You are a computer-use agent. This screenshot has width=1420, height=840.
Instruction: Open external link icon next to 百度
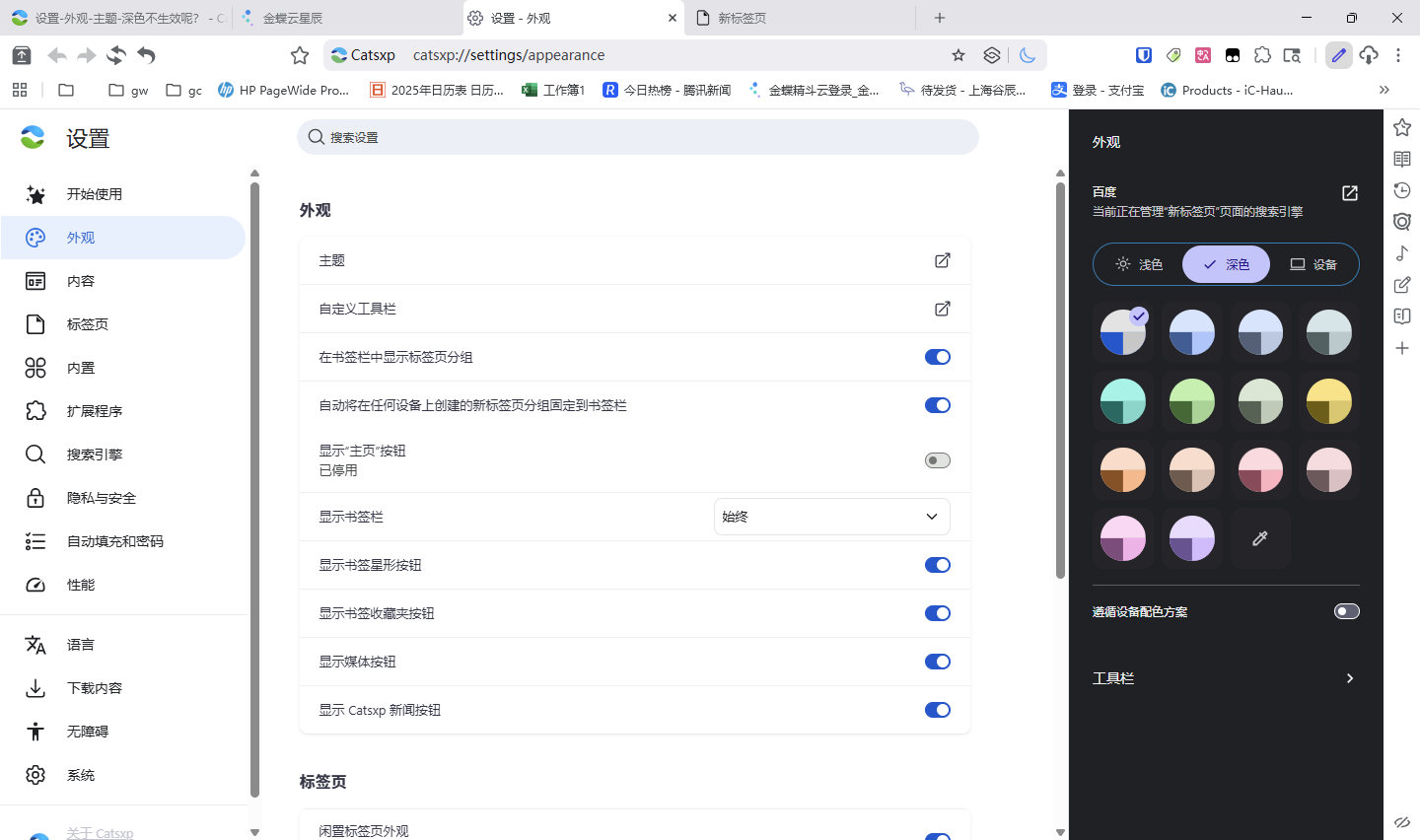1350,193
